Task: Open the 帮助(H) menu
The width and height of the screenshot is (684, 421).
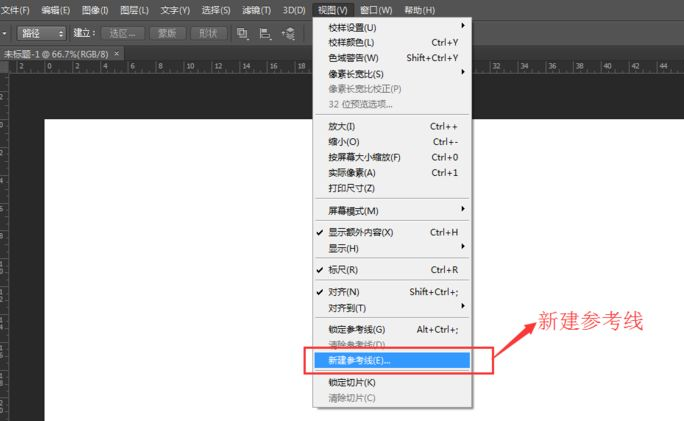Action: click(x=419, y=10)
